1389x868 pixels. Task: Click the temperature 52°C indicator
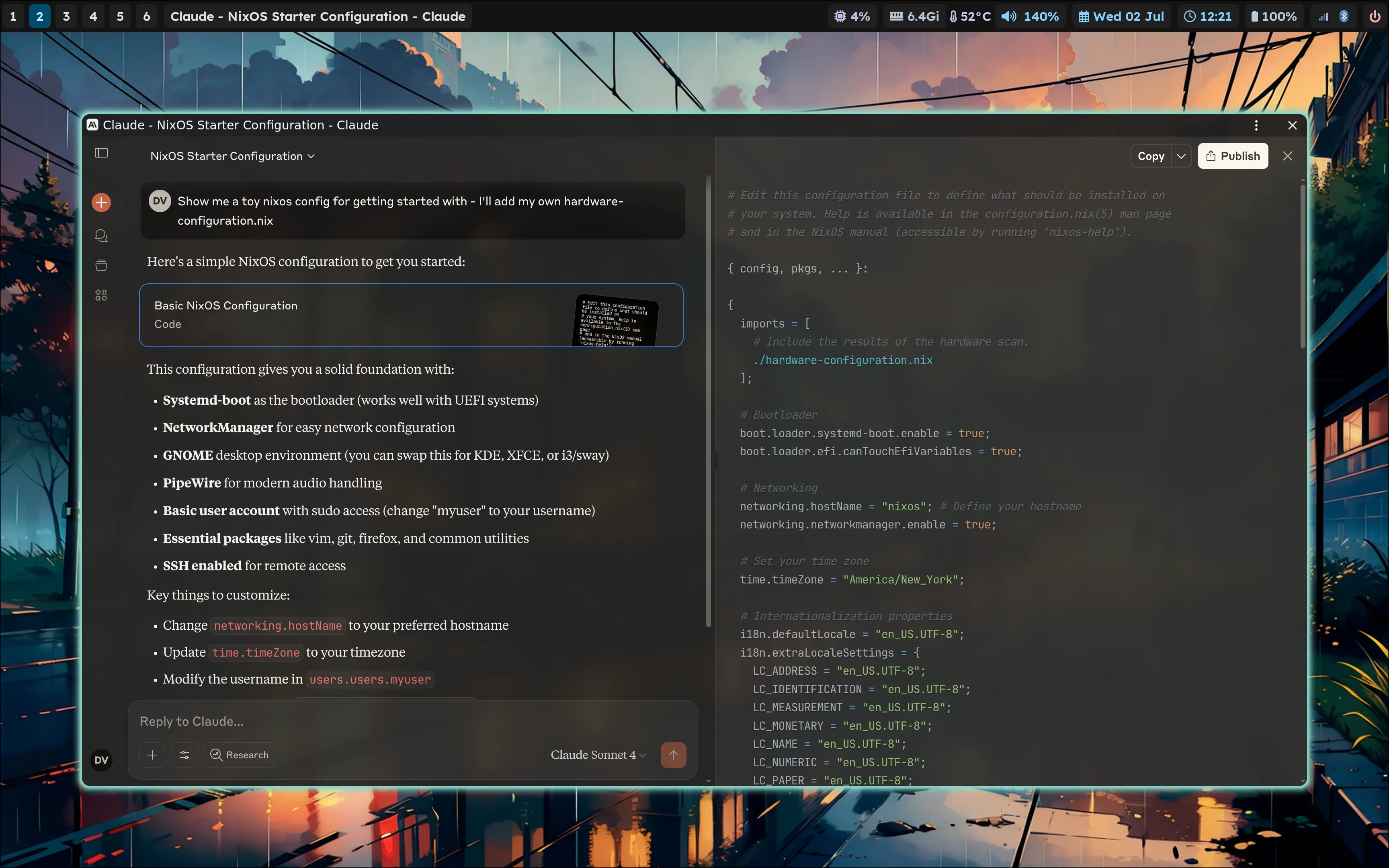pos(970,16)
